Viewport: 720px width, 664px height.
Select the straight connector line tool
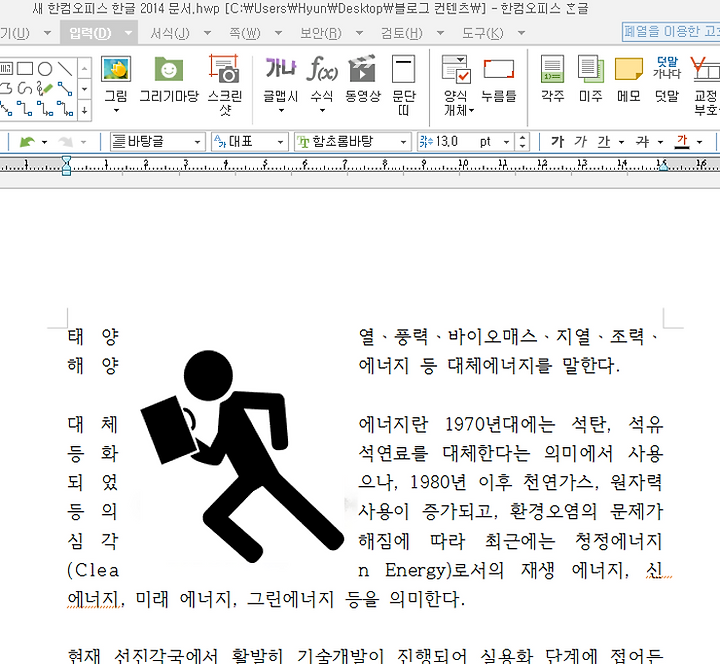[x=65, y=89]
